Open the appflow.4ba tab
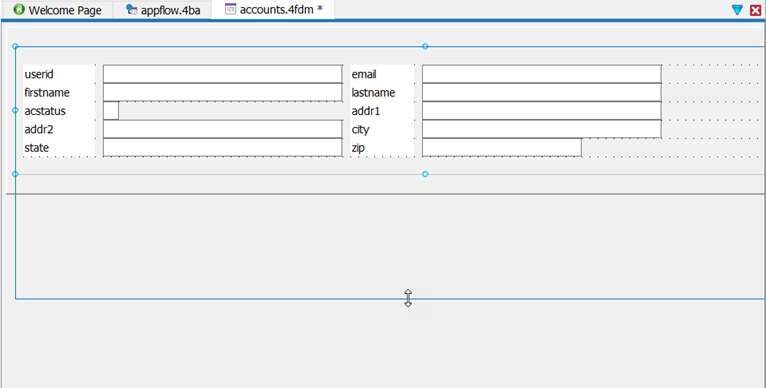Screen dimensions: 766x388 163,10
